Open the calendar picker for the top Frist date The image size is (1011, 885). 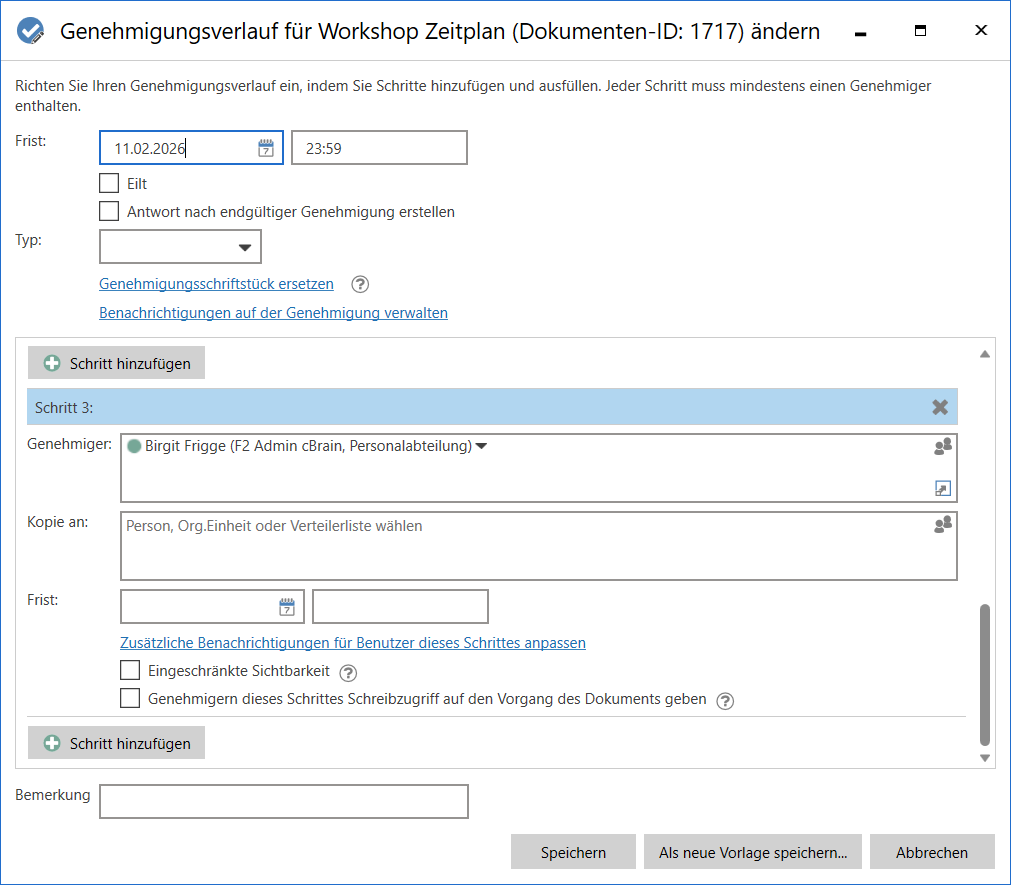tap(266, 148)
